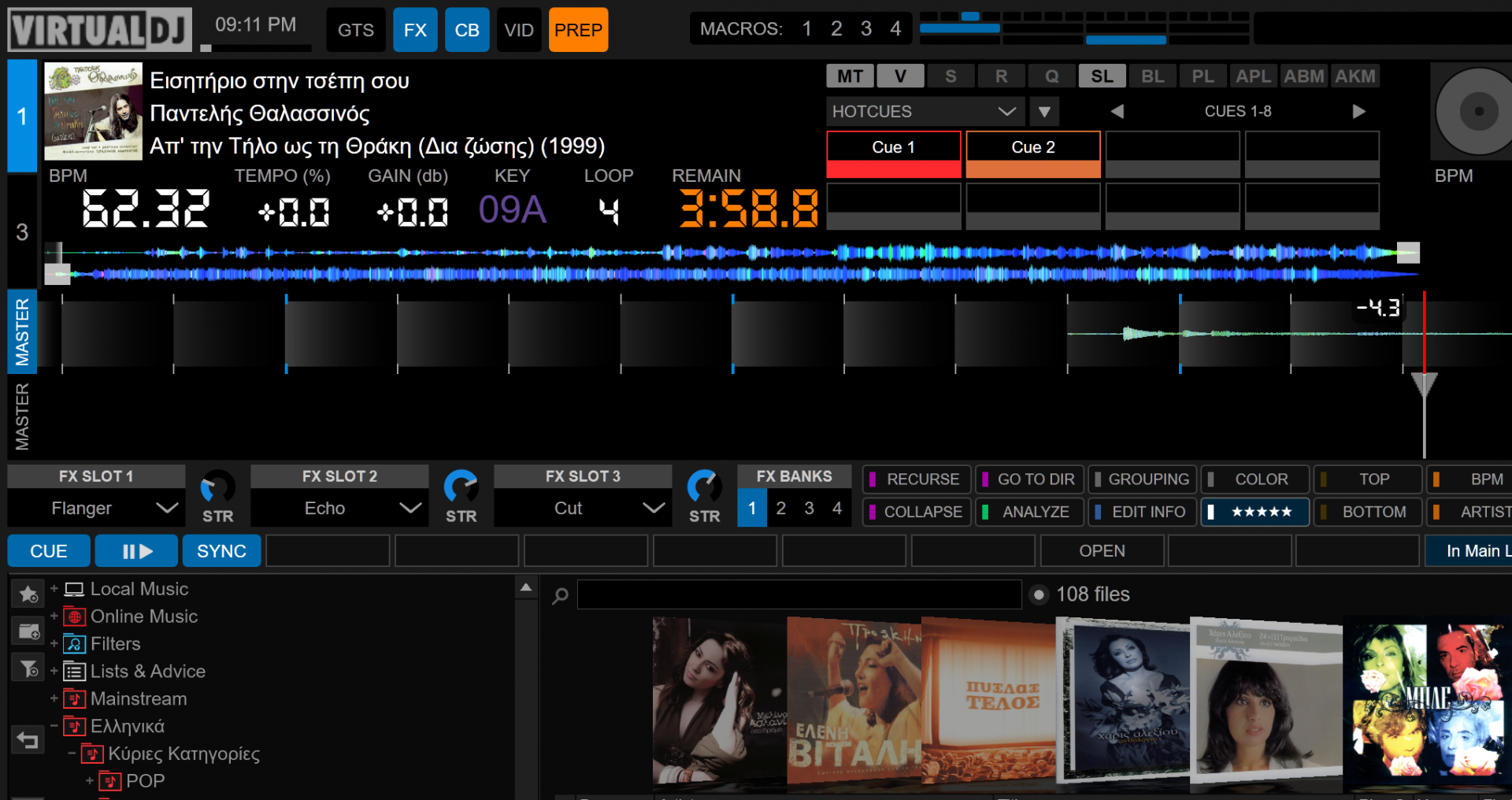Click the ANALYZE button

1029,512
